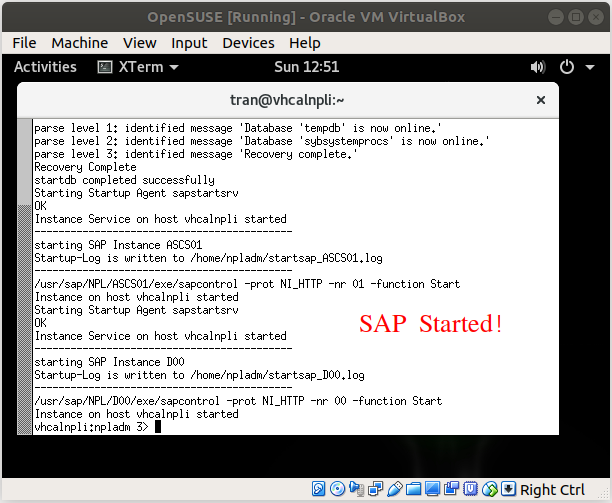Click the /usr/sap/NPL/D00/exe/sapcontrol command line
The image size is (612, 503).
tap(238, 401)
